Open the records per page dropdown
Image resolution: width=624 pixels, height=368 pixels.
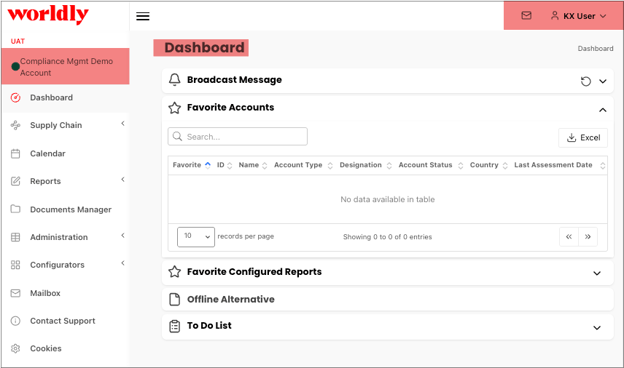point(196,237)
